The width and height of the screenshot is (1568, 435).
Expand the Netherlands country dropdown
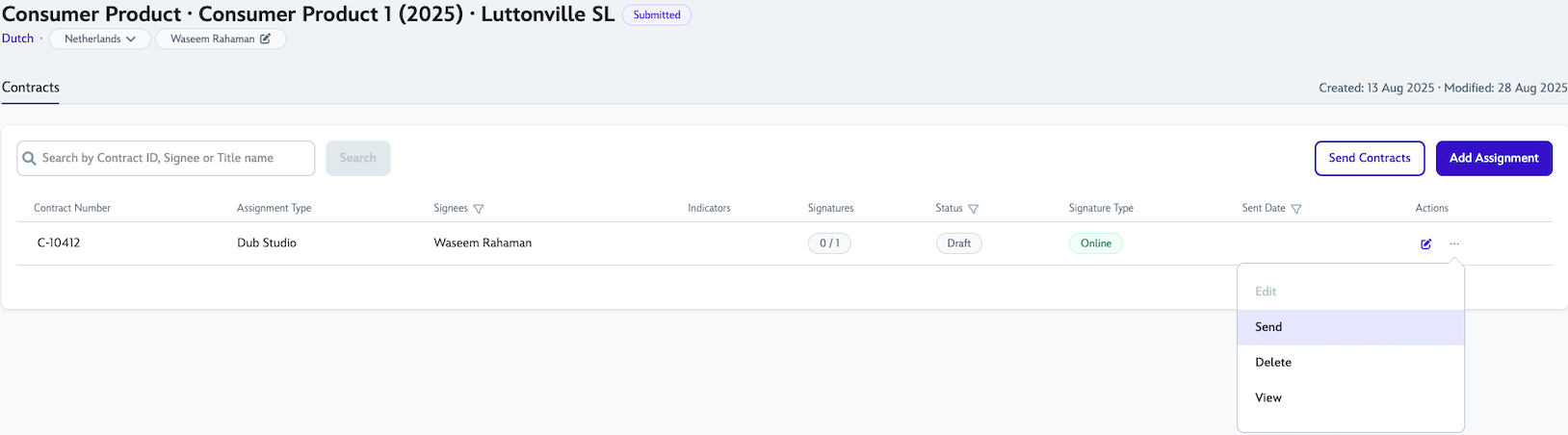click(x=100, y=38)
